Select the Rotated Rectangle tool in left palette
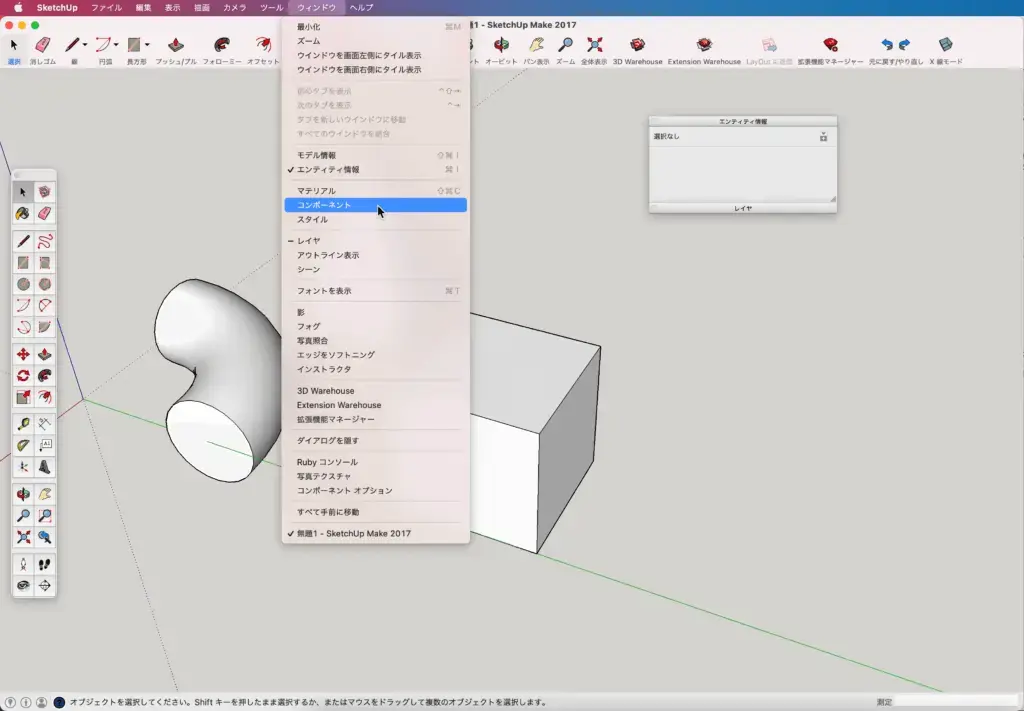Image resolution: width=1024 pixels, height=711 pixels. pos(44,263)
